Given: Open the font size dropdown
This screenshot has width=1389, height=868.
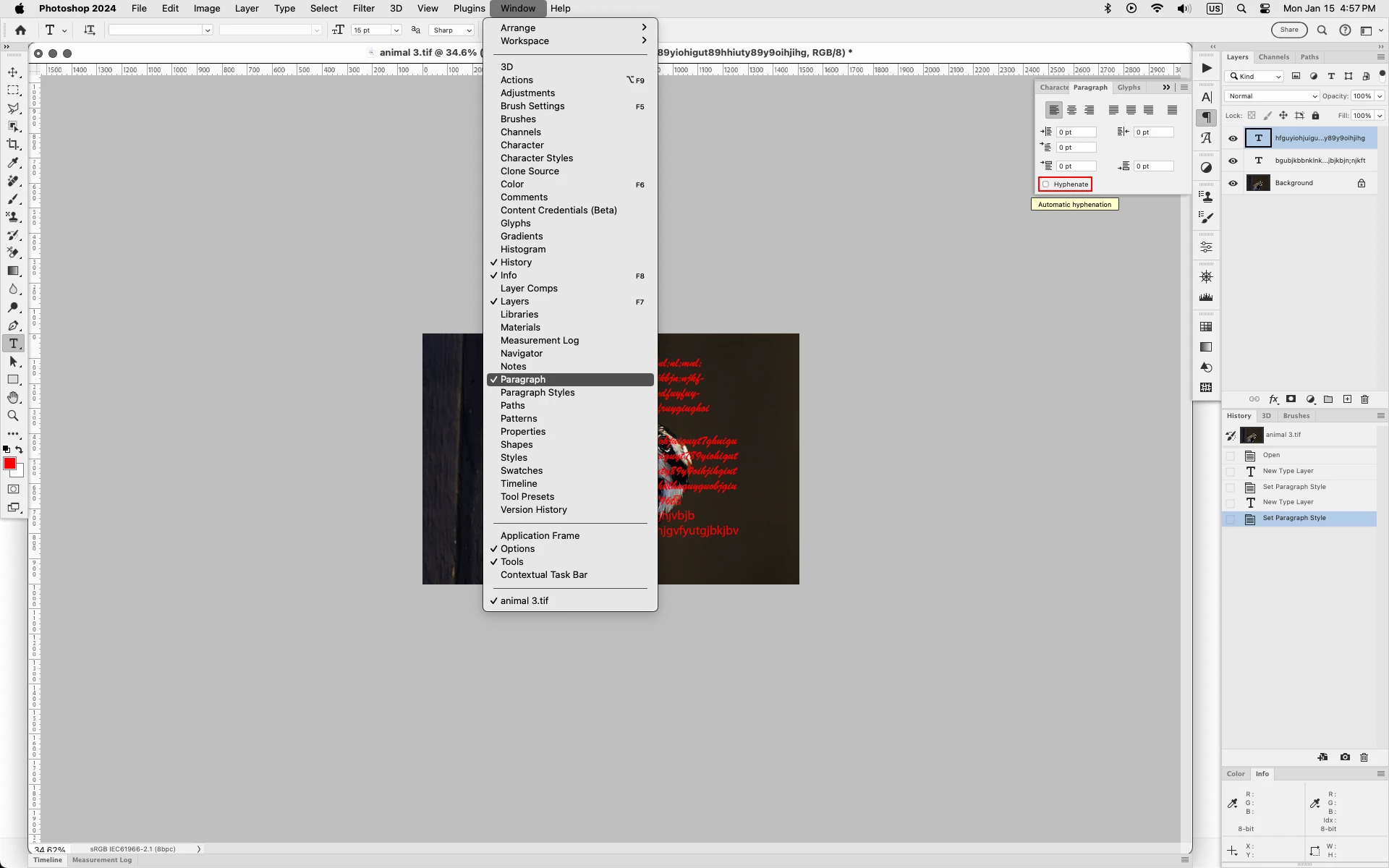Looking at the screenshot, I should 396,30.
